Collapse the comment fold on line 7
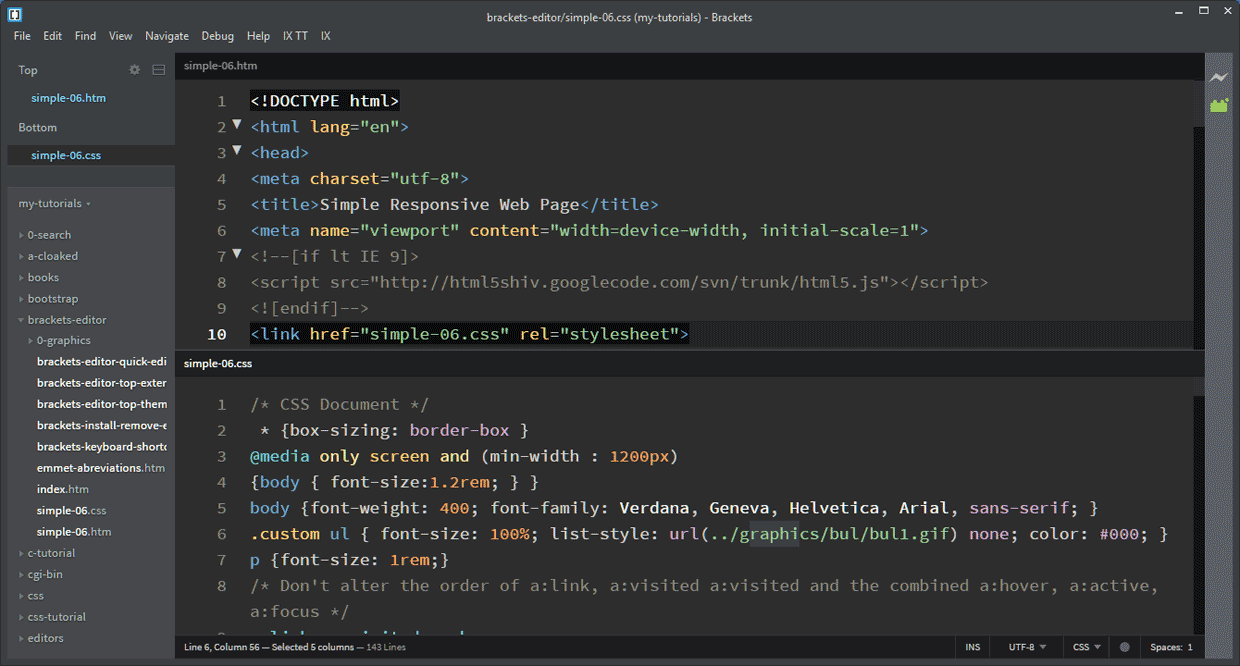Screen dimensions: 1240x666 pyautogui.click(x=237, y=254)
